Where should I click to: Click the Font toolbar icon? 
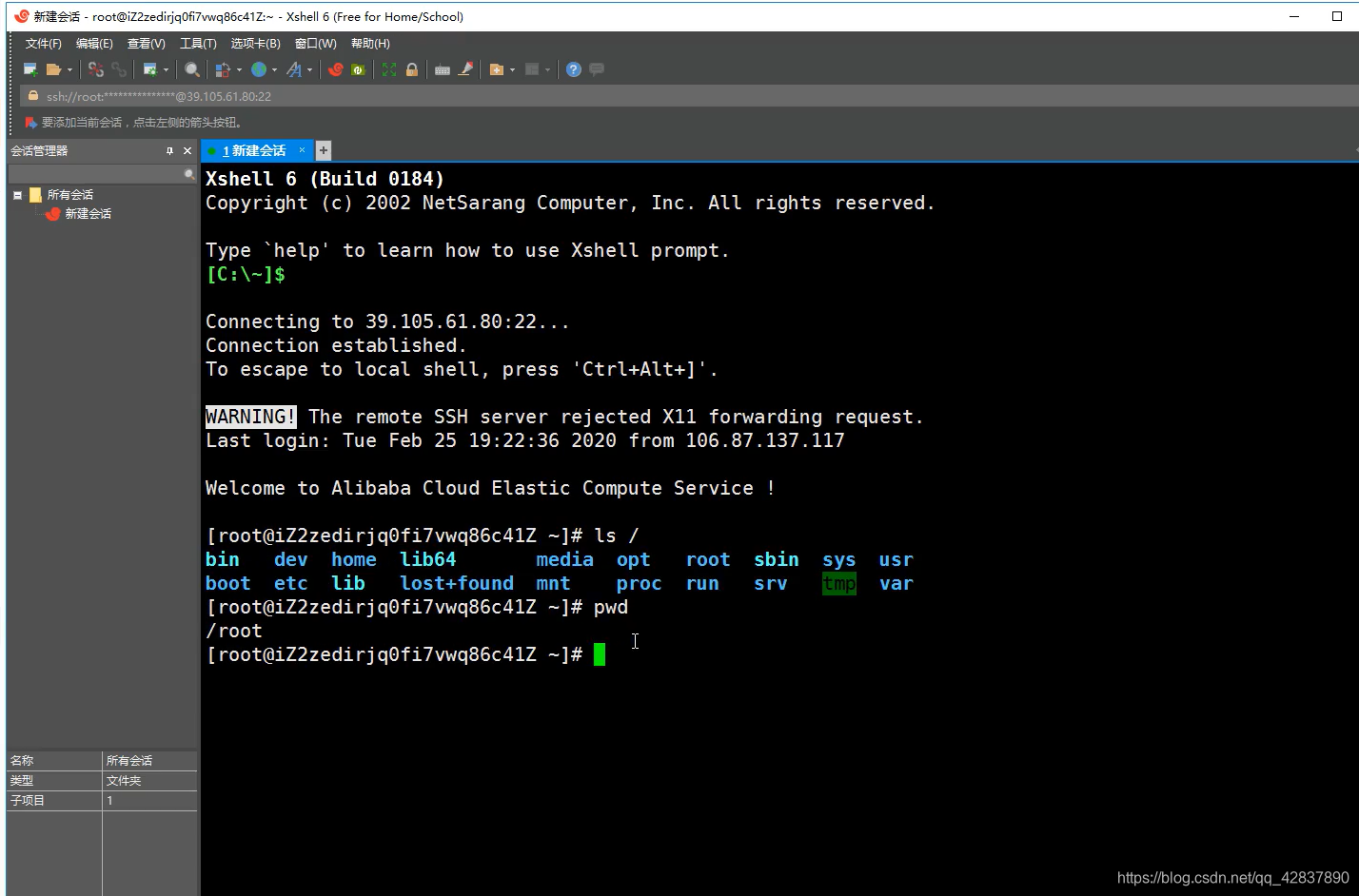pos(294,69)
